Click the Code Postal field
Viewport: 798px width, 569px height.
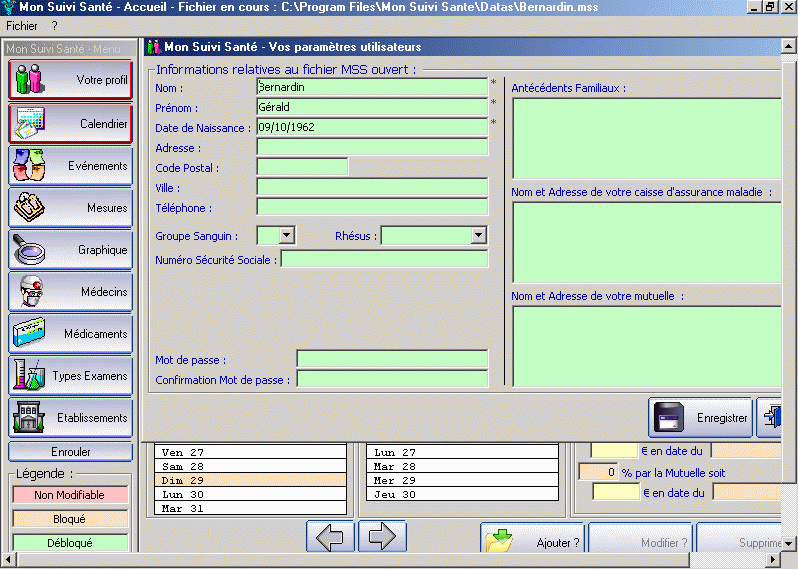point(302,167)
